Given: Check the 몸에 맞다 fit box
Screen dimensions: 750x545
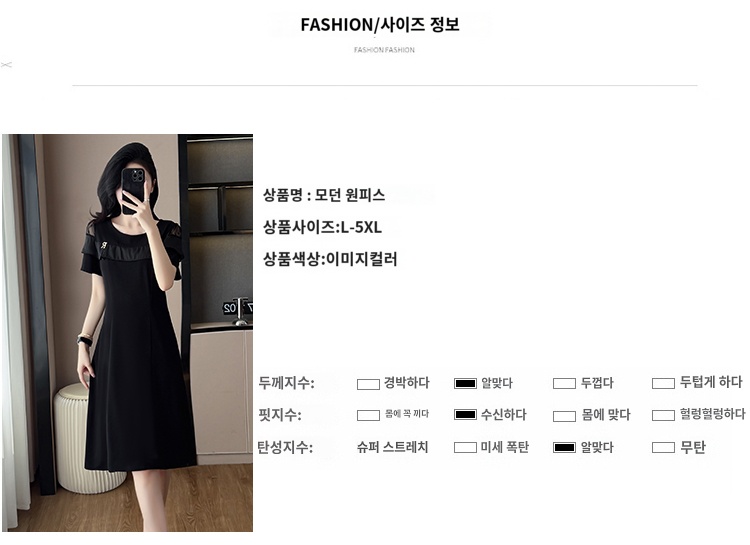Looking at the screenshot, I should [564, 416].
